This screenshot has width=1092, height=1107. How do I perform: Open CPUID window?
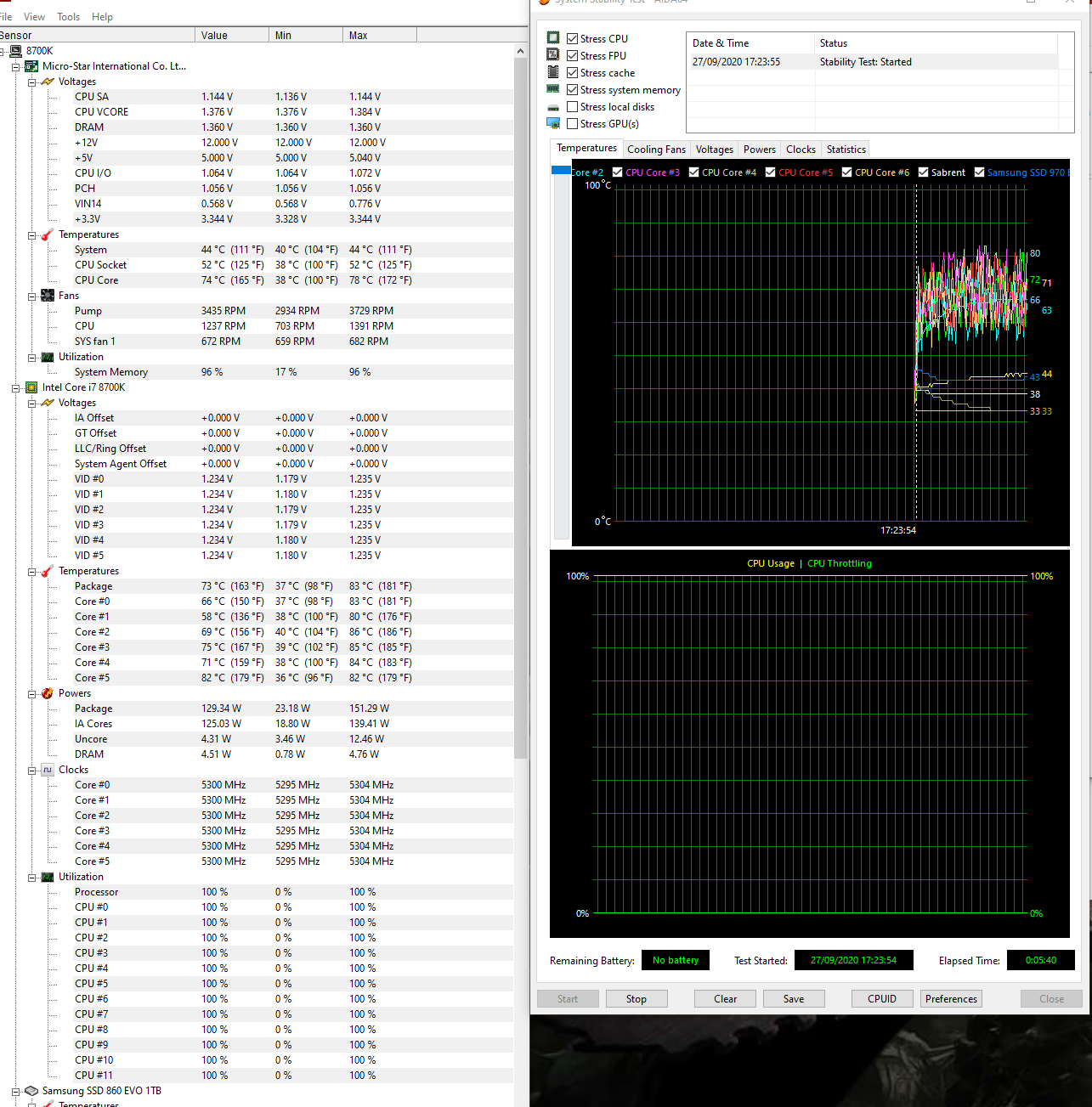882,999
